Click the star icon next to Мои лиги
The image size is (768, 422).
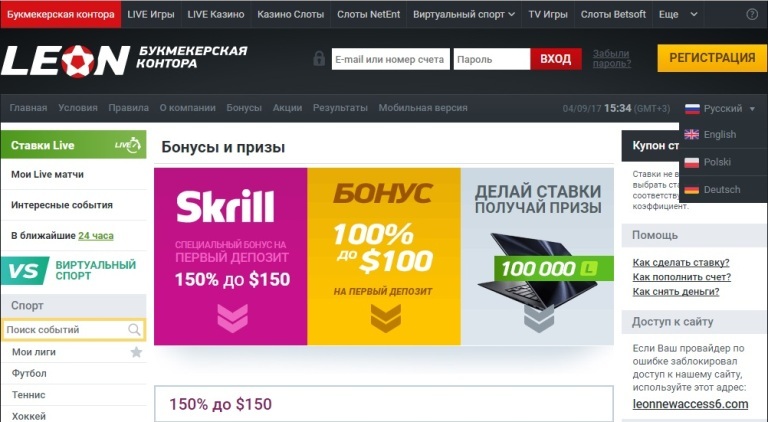coord(136,352)
